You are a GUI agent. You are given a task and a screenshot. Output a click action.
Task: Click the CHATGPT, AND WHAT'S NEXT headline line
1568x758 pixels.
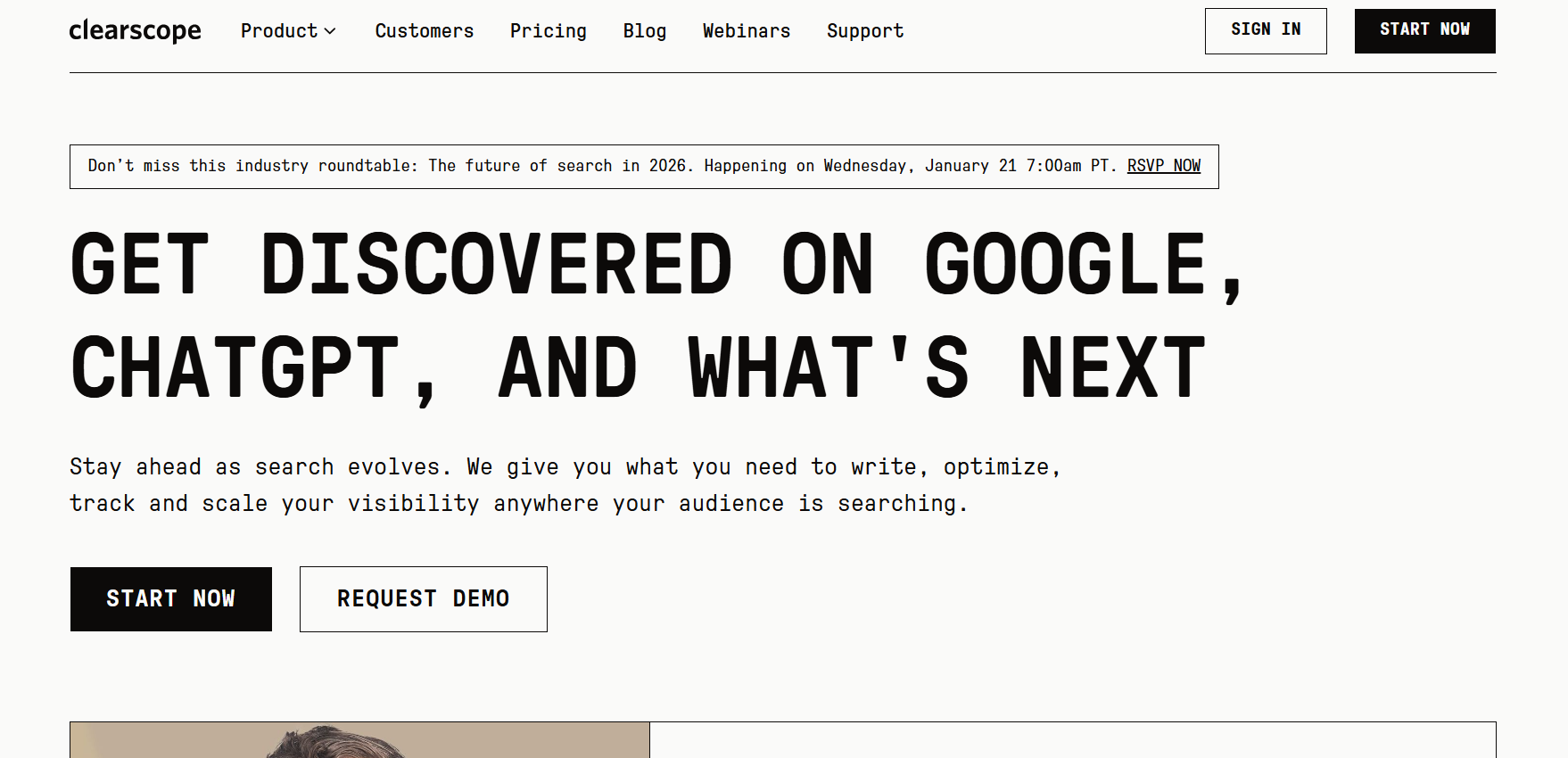638,368
